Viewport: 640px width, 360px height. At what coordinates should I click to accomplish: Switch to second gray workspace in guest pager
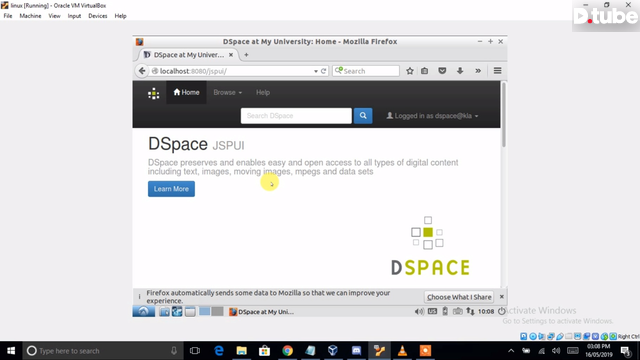click(218, 311)
